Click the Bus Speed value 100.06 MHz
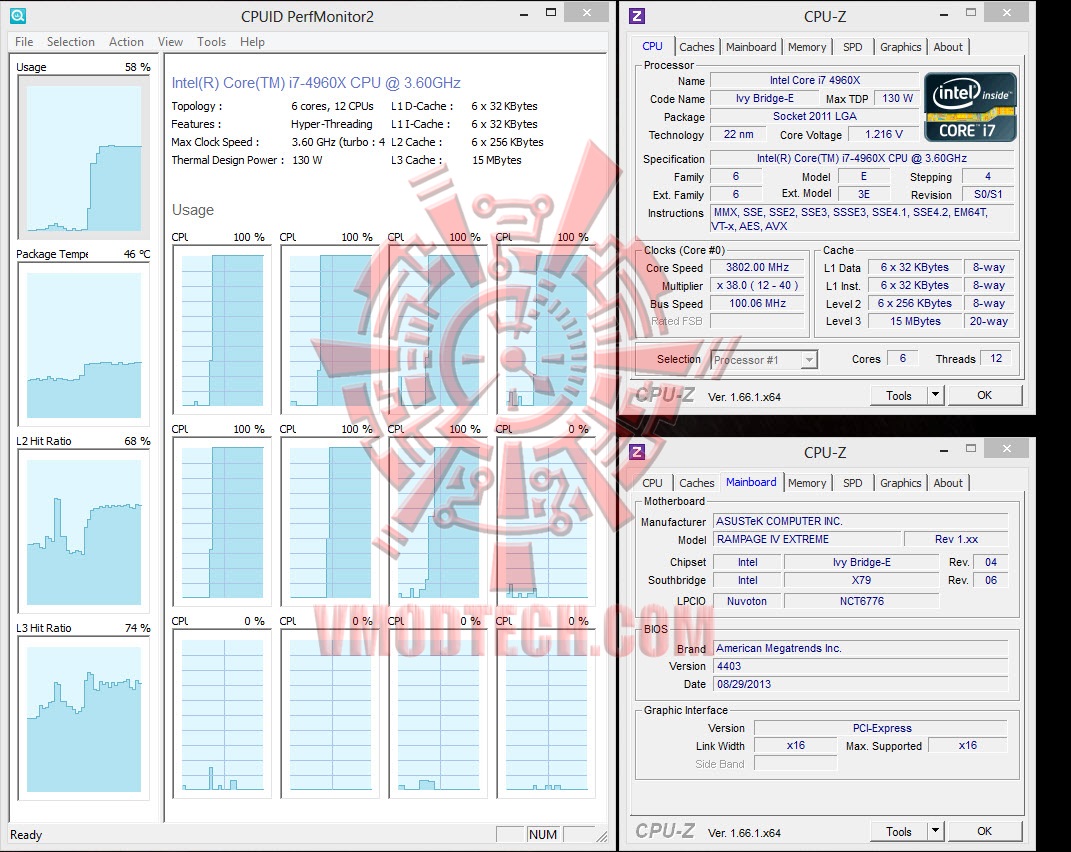Image resolution: width=1071 pixels, height=852 pixels. pos(757,303)
